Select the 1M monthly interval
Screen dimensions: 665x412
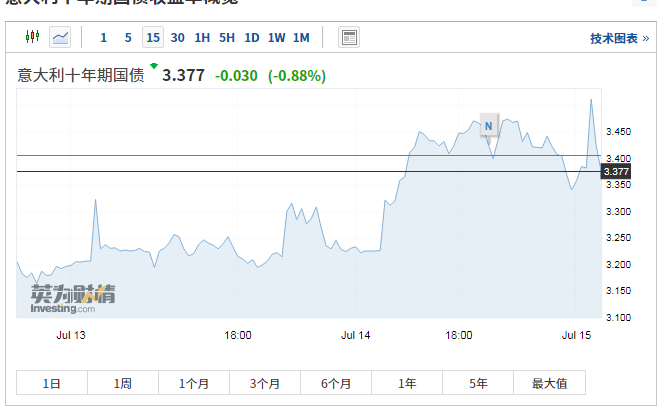[x=301, y=38]
